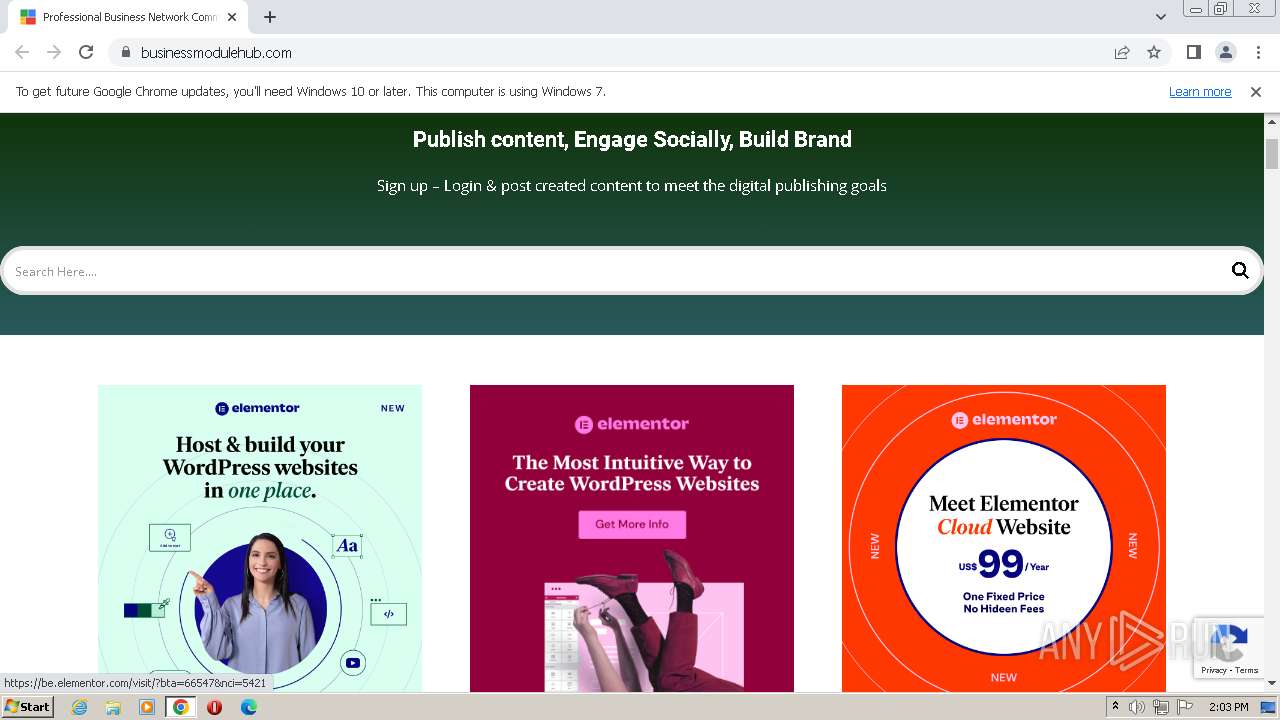This screenshot has width=1280, height=720.
Task: Open the Chrome three-dot menu
Action: click(1258, 52)
